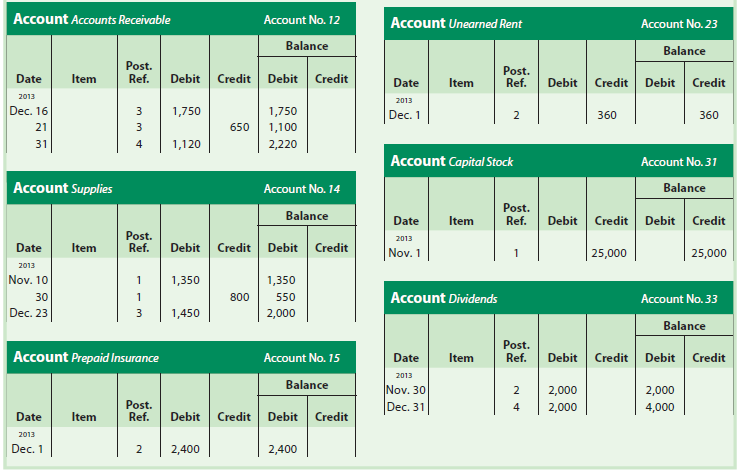
Task: Click the 360 credit balance in Unearned Rent
Action: click(709, 115)
